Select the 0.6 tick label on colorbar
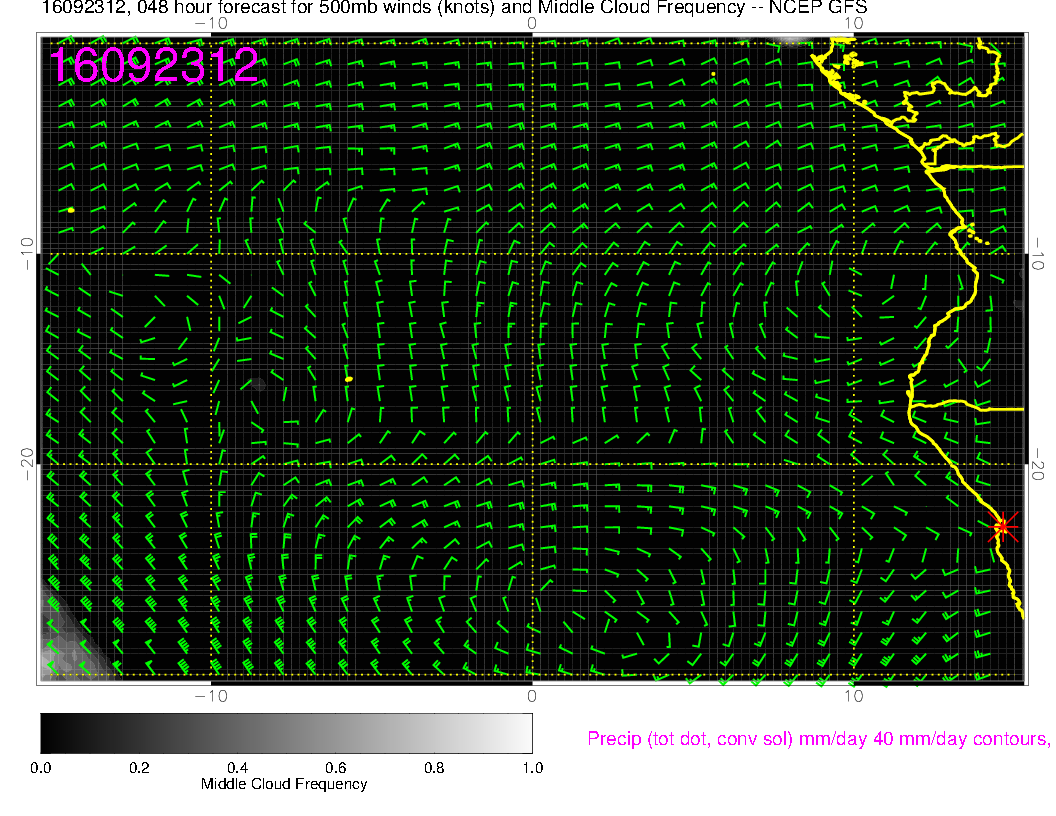The width and height of the screenshot is (1056, 816). point(335,768)
